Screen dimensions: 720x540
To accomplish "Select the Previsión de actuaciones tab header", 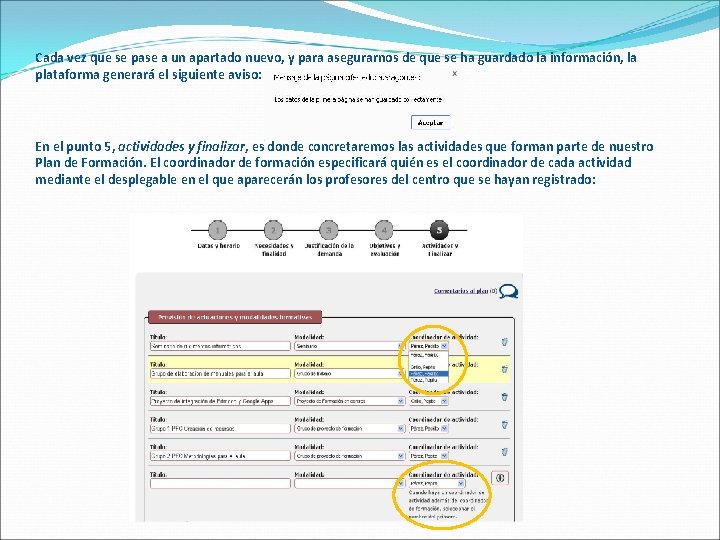I will click(x=235, y=317).
